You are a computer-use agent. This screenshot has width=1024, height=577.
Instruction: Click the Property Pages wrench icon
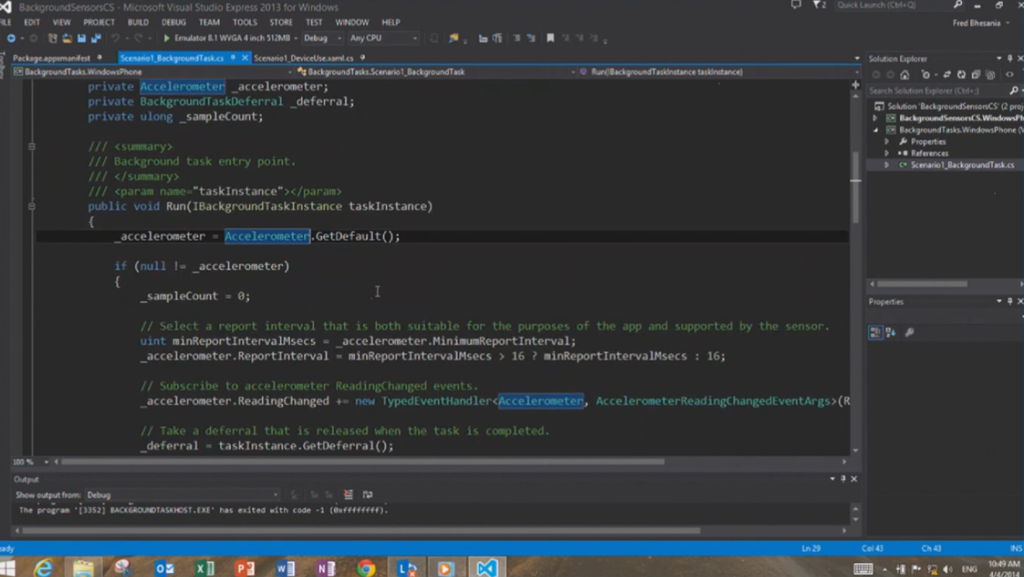(909, 332)
